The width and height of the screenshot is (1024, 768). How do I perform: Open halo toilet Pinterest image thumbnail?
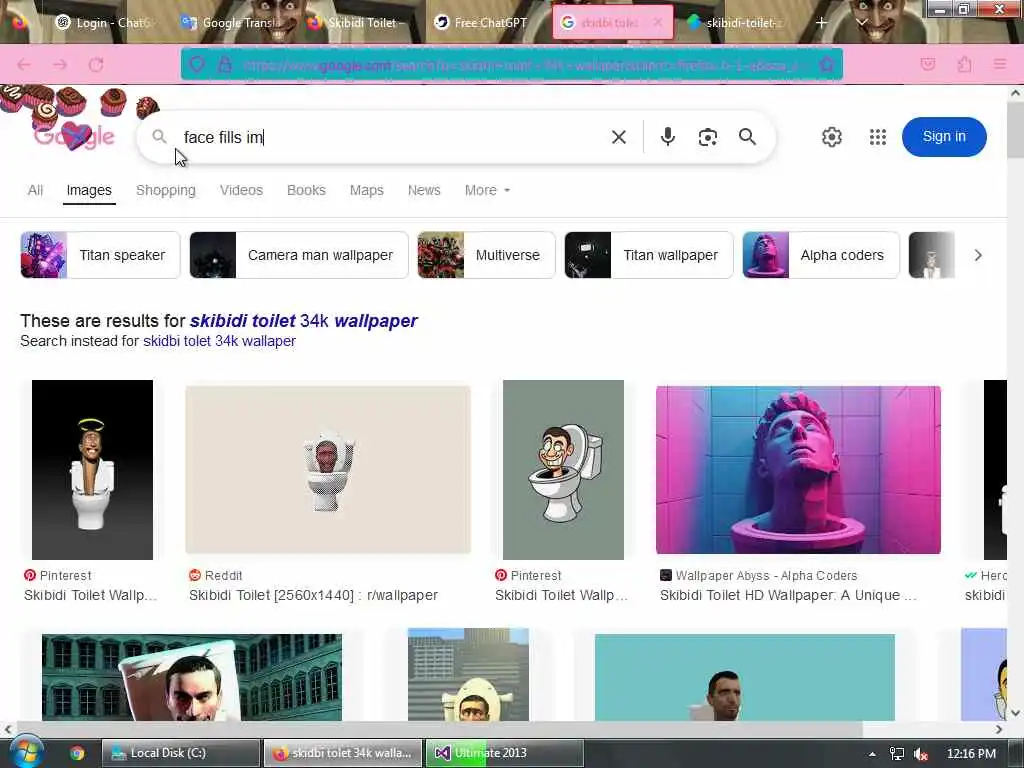(92, 470)
